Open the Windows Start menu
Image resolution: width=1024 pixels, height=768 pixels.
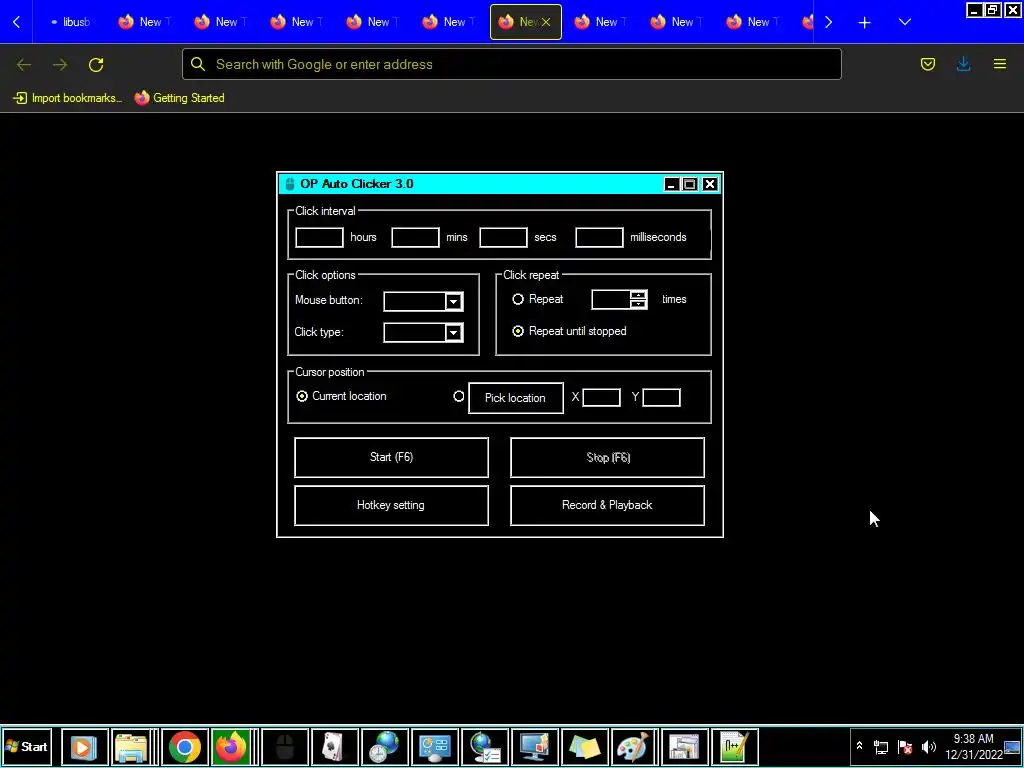27,747
